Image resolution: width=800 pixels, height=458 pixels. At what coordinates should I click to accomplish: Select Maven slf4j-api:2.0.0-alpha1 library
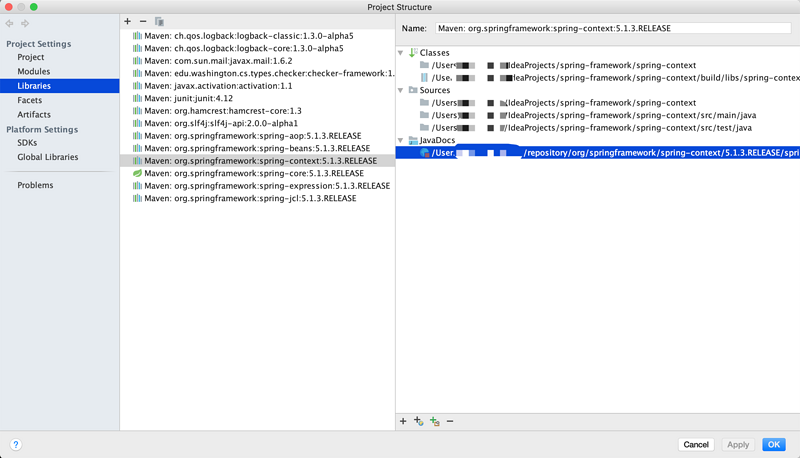(258, 123)
